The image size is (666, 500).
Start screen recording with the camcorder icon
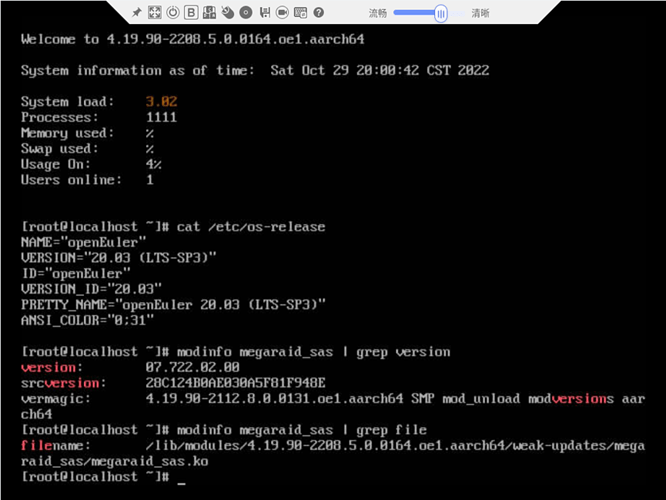tap(282, 13)
